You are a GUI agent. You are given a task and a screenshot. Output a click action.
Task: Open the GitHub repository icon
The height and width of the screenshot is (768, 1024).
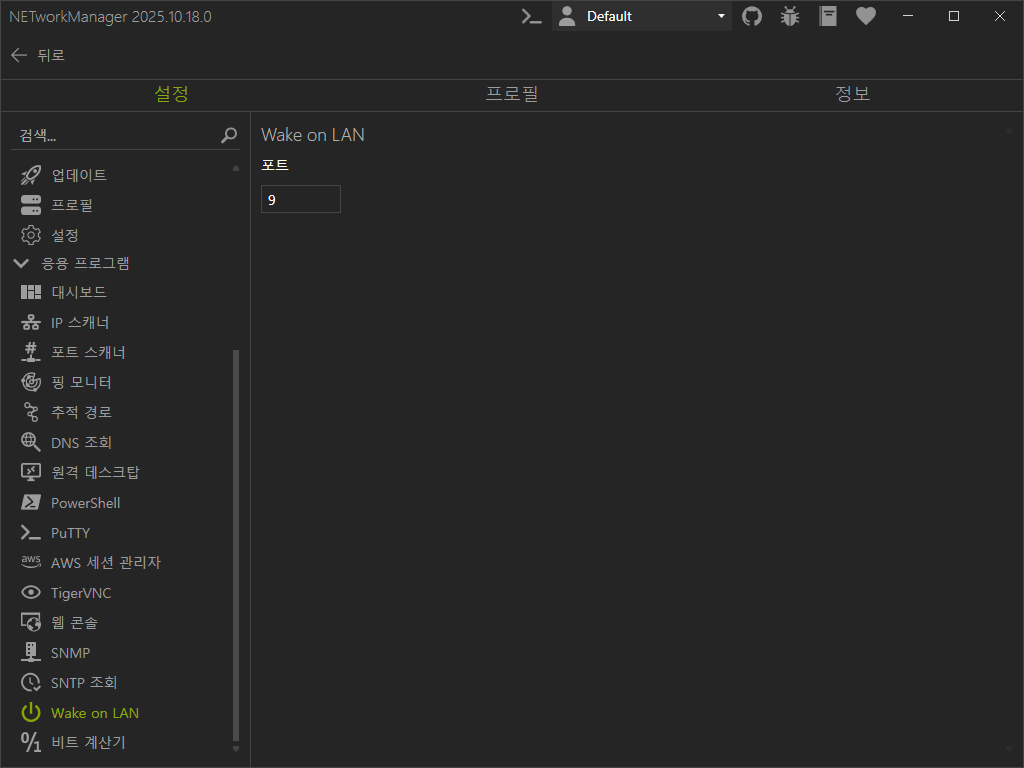coord(752,16)
